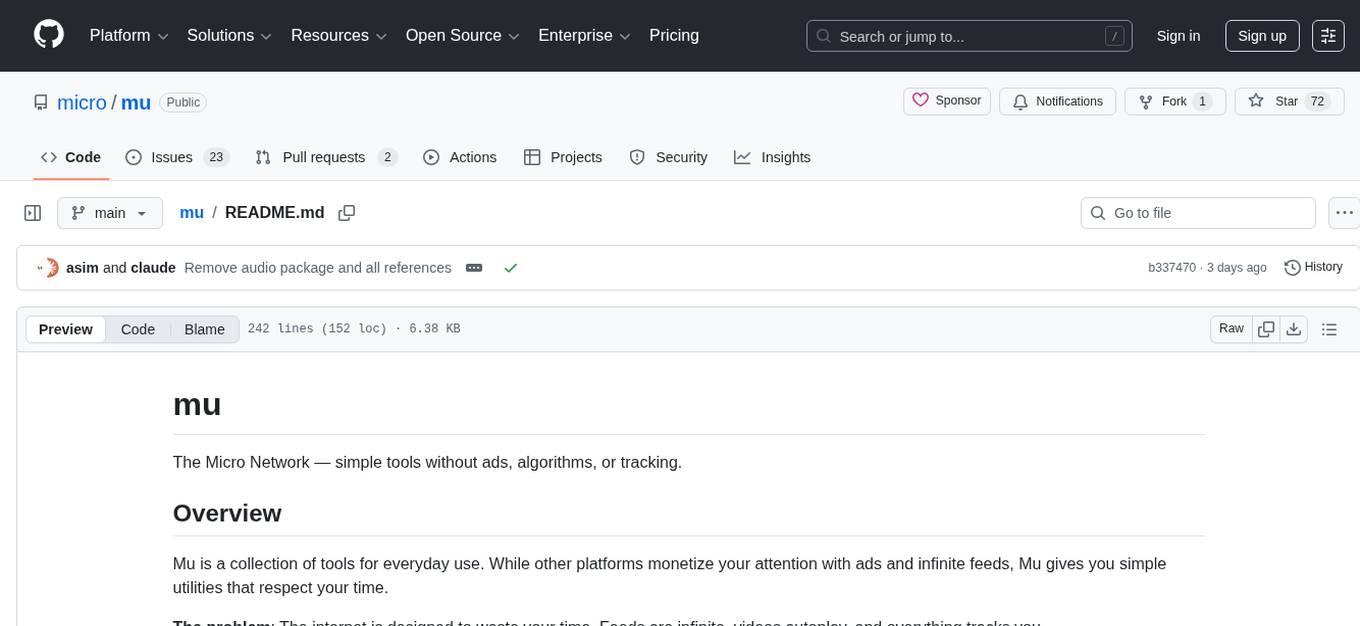
Task: Open the main branch dropdown
Action: [110, 213]
